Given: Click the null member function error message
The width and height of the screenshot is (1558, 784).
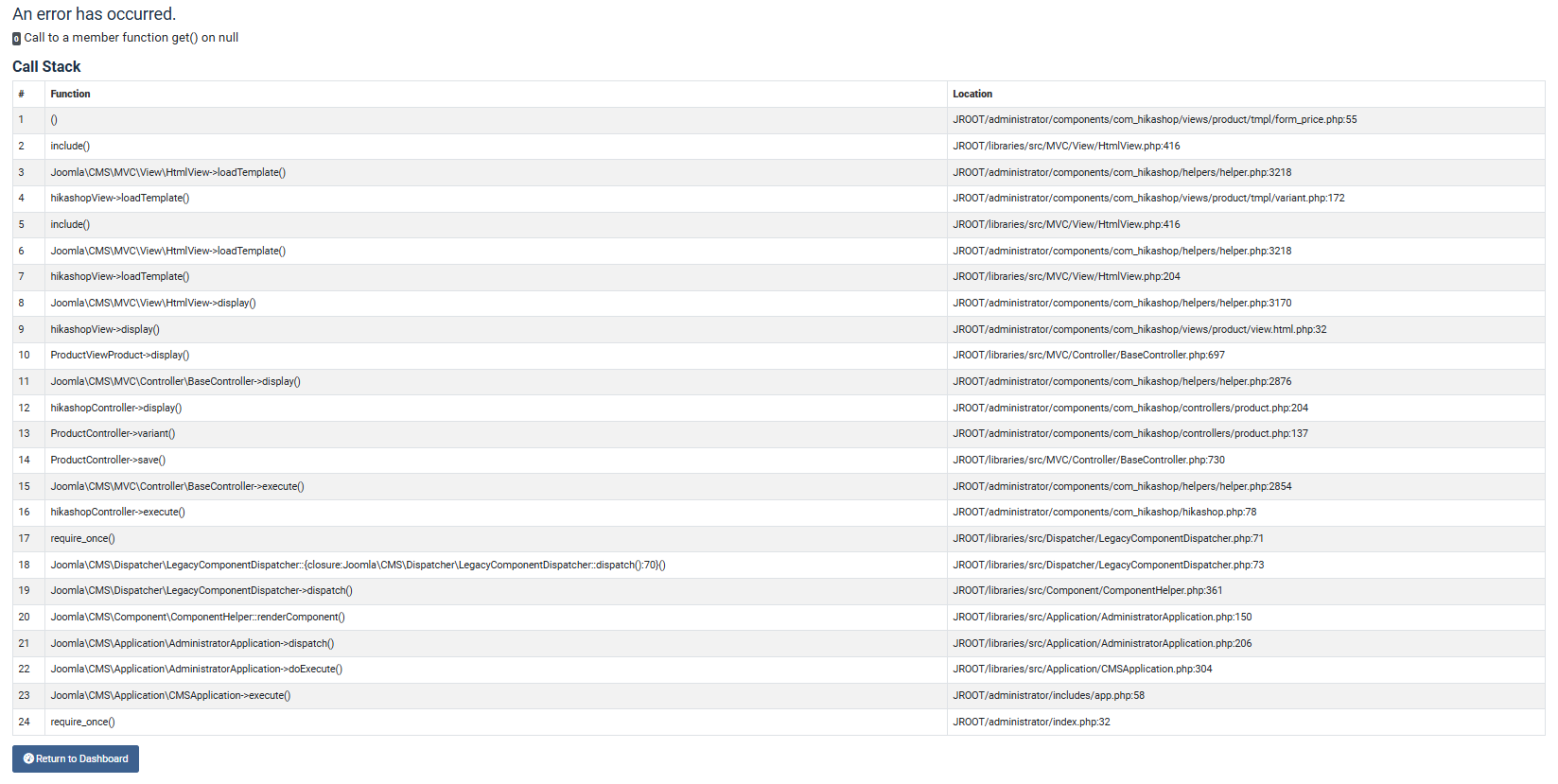Looking at the screenshot, I should coord(131,38).
